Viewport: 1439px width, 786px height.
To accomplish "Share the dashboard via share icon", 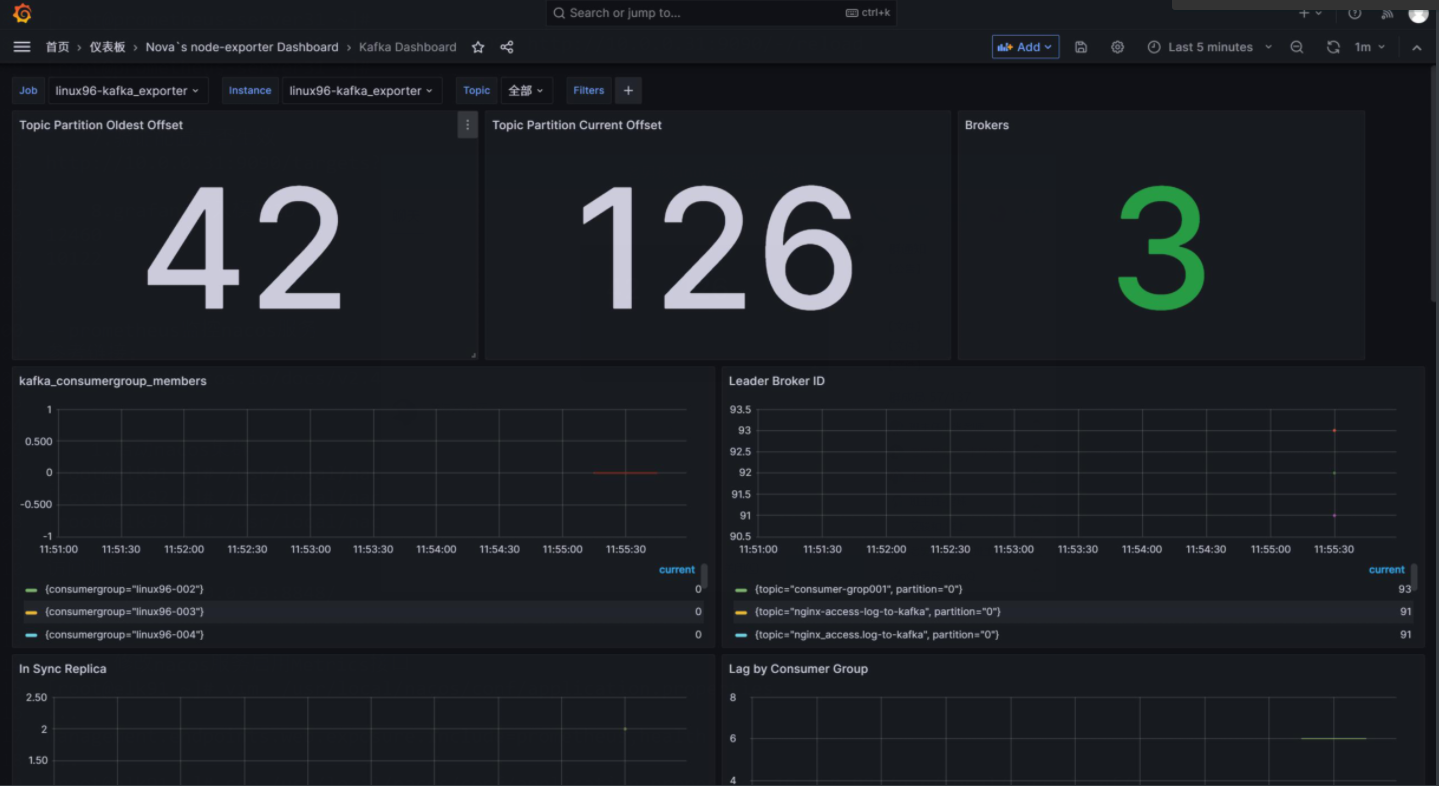I will 507,47.
